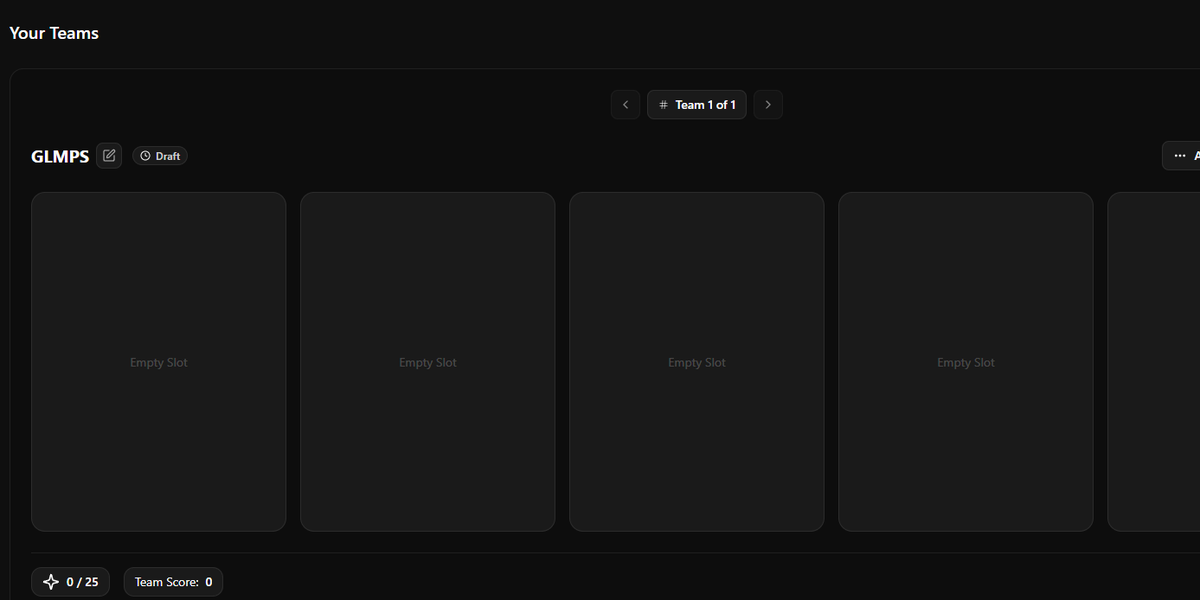Click the Your Teams heading
Screen dimensions: 1200x600
click(x=54, y=33)
